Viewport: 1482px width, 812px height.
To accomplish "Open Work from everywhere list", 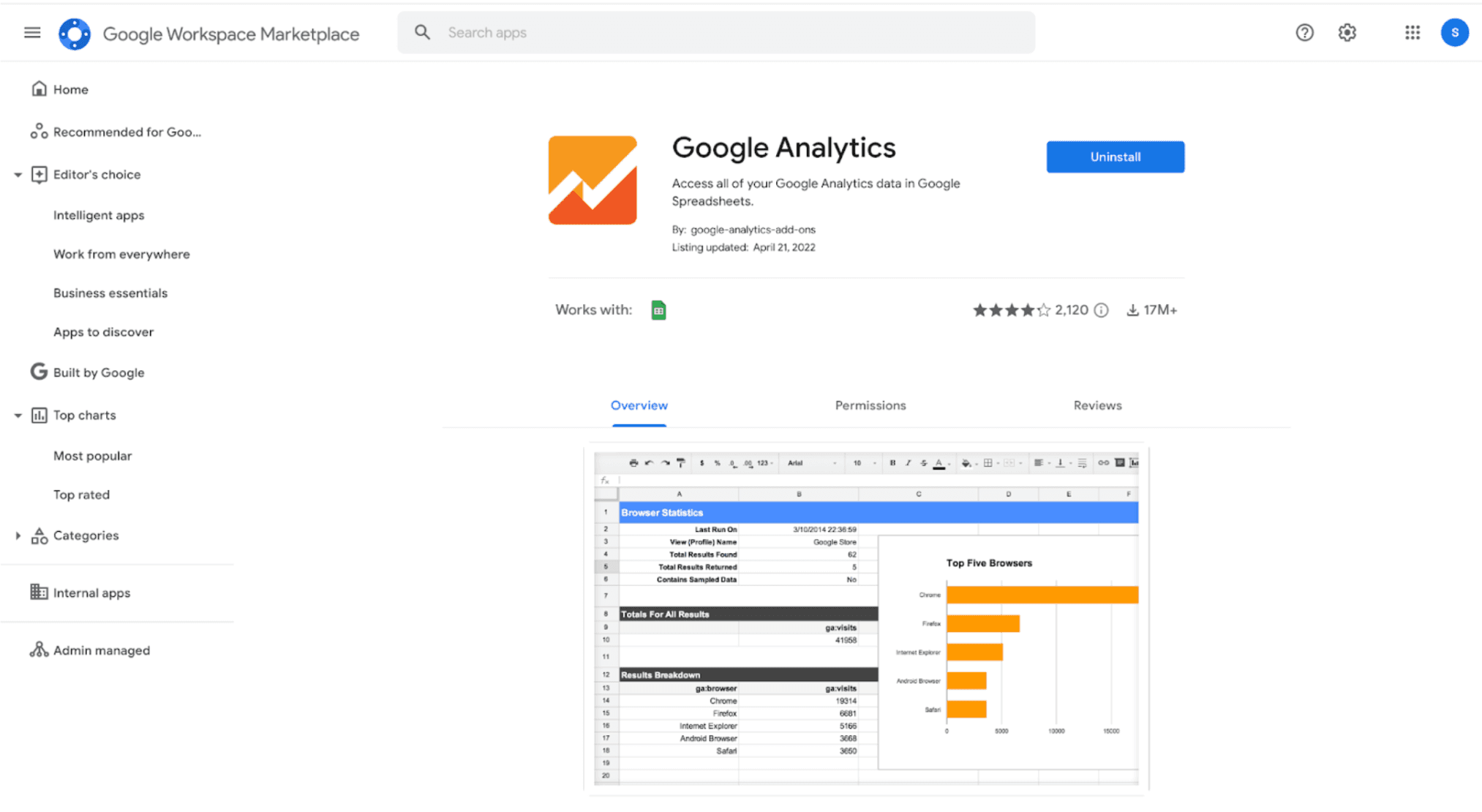I will [121, 254].
